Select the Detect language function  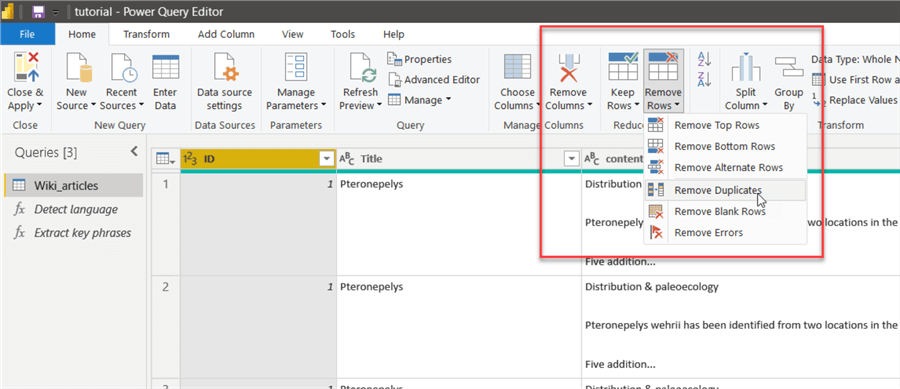pos(73,209)
